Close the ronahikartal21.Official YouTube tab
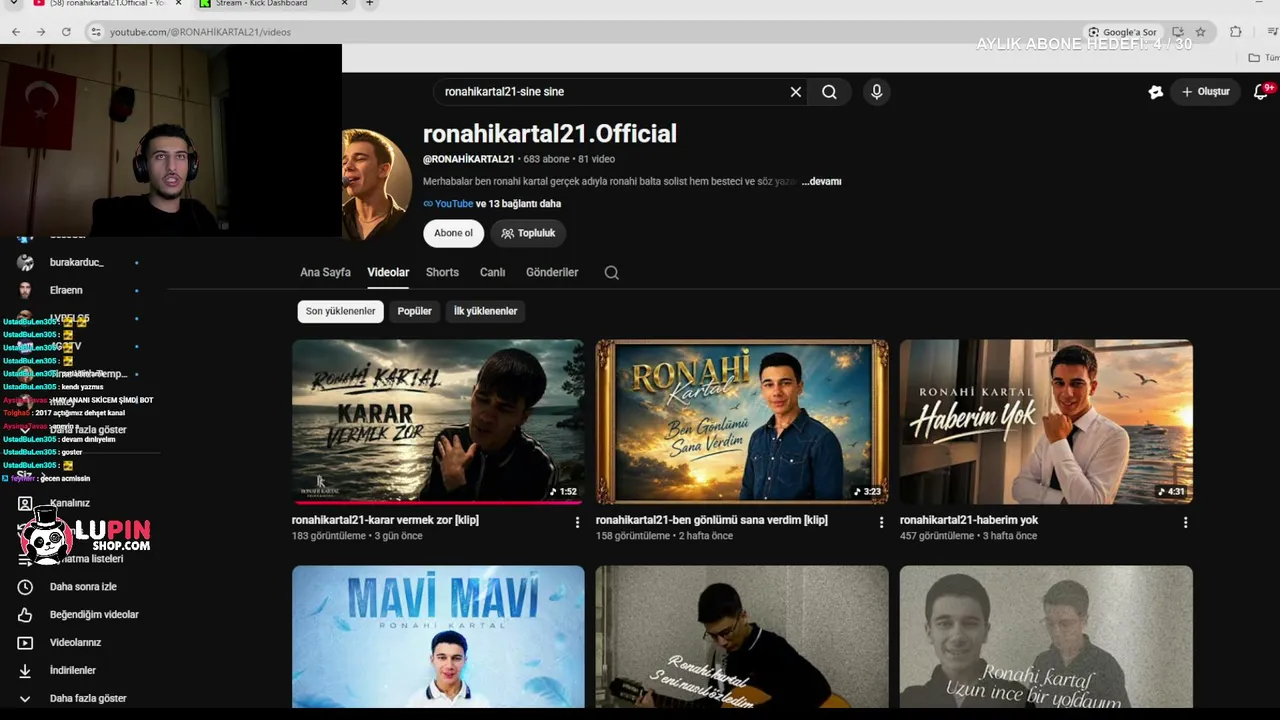Image resolution: width=1280 pixels, height=720 pixels. [180, 4]
